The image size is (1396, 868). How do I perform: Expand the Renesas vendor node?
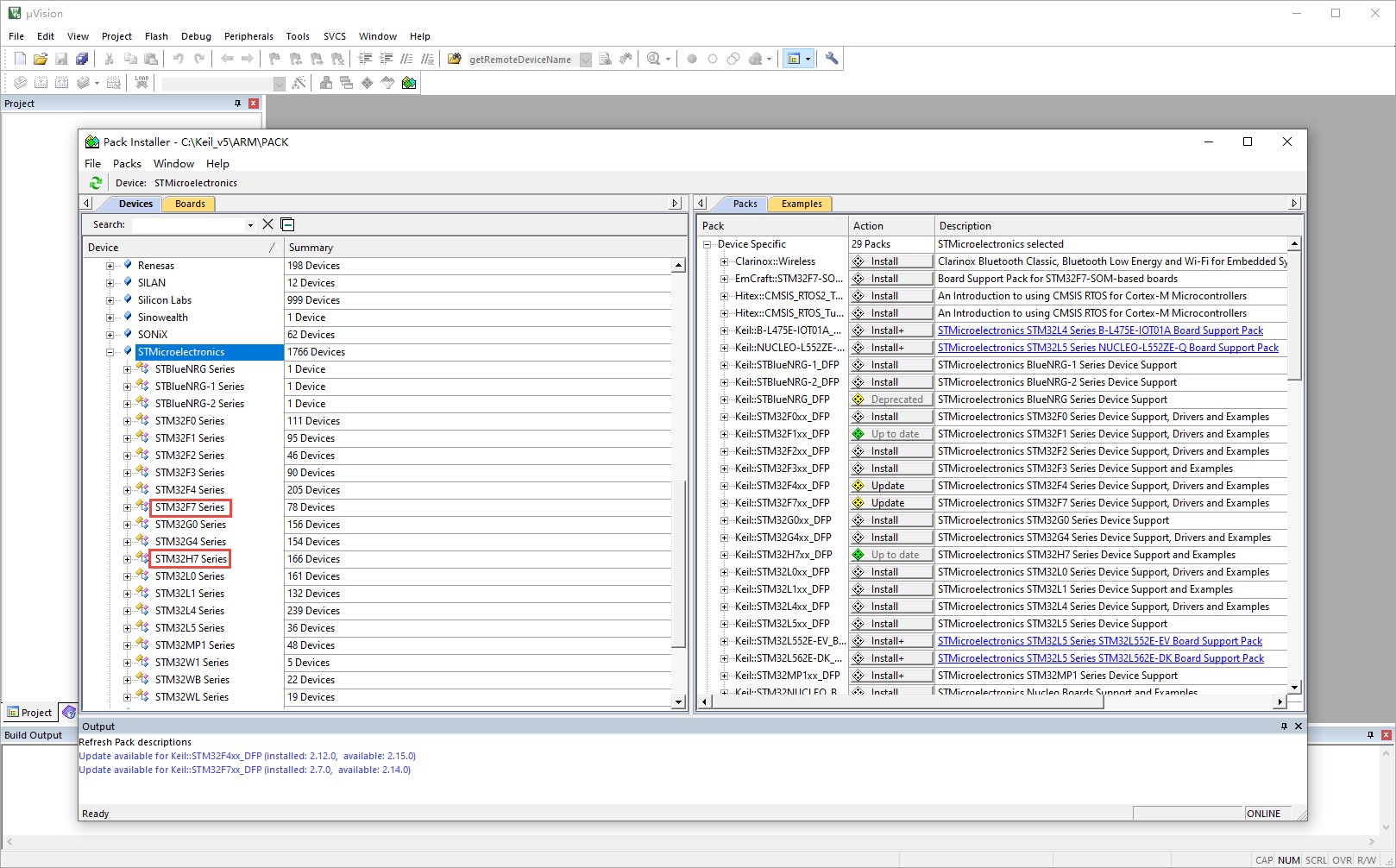click(110, 266)
